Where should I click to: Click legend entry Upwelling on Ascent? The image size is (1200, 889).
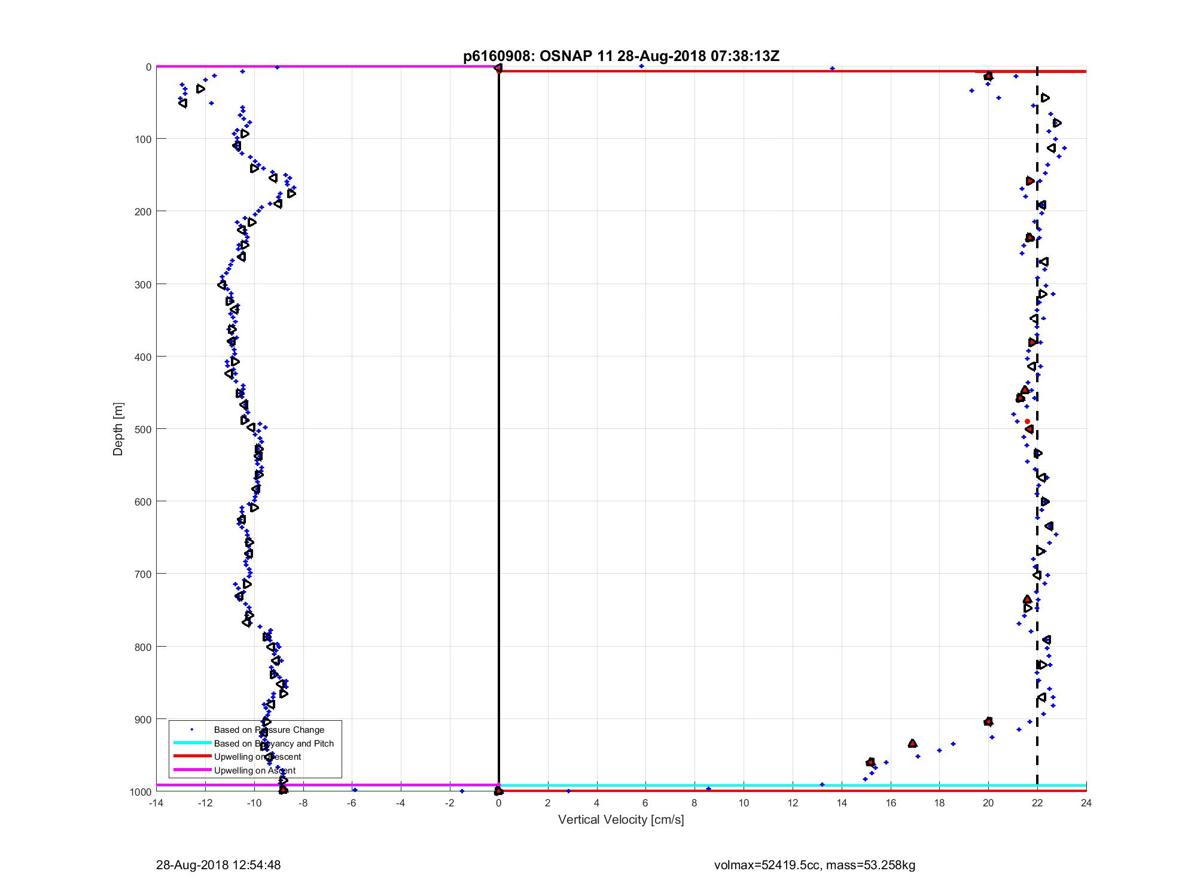pos(255,770)
